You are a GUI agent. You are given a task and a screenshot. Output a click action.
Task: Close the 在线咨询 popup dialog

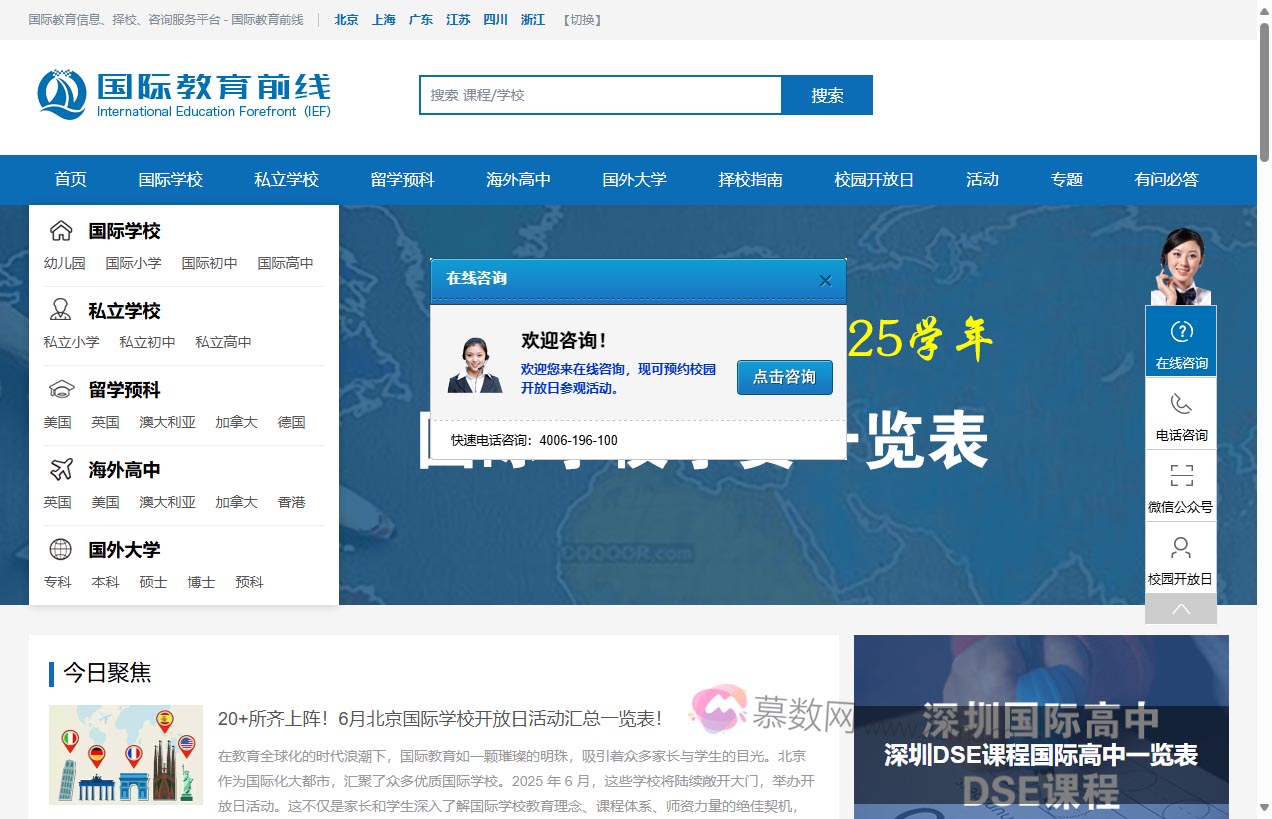[x=825, y=281]
